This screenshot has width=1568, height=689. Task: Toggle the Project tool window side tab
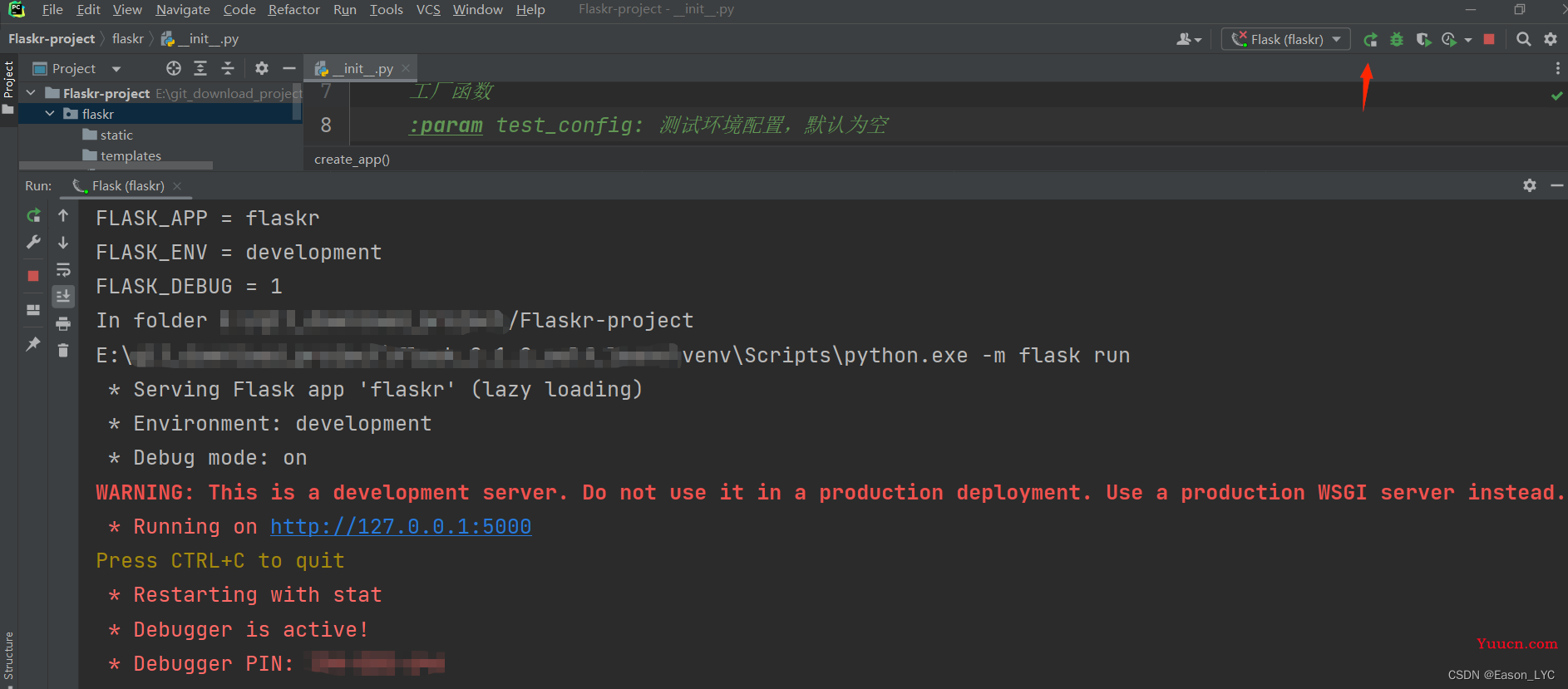[8, 86]
